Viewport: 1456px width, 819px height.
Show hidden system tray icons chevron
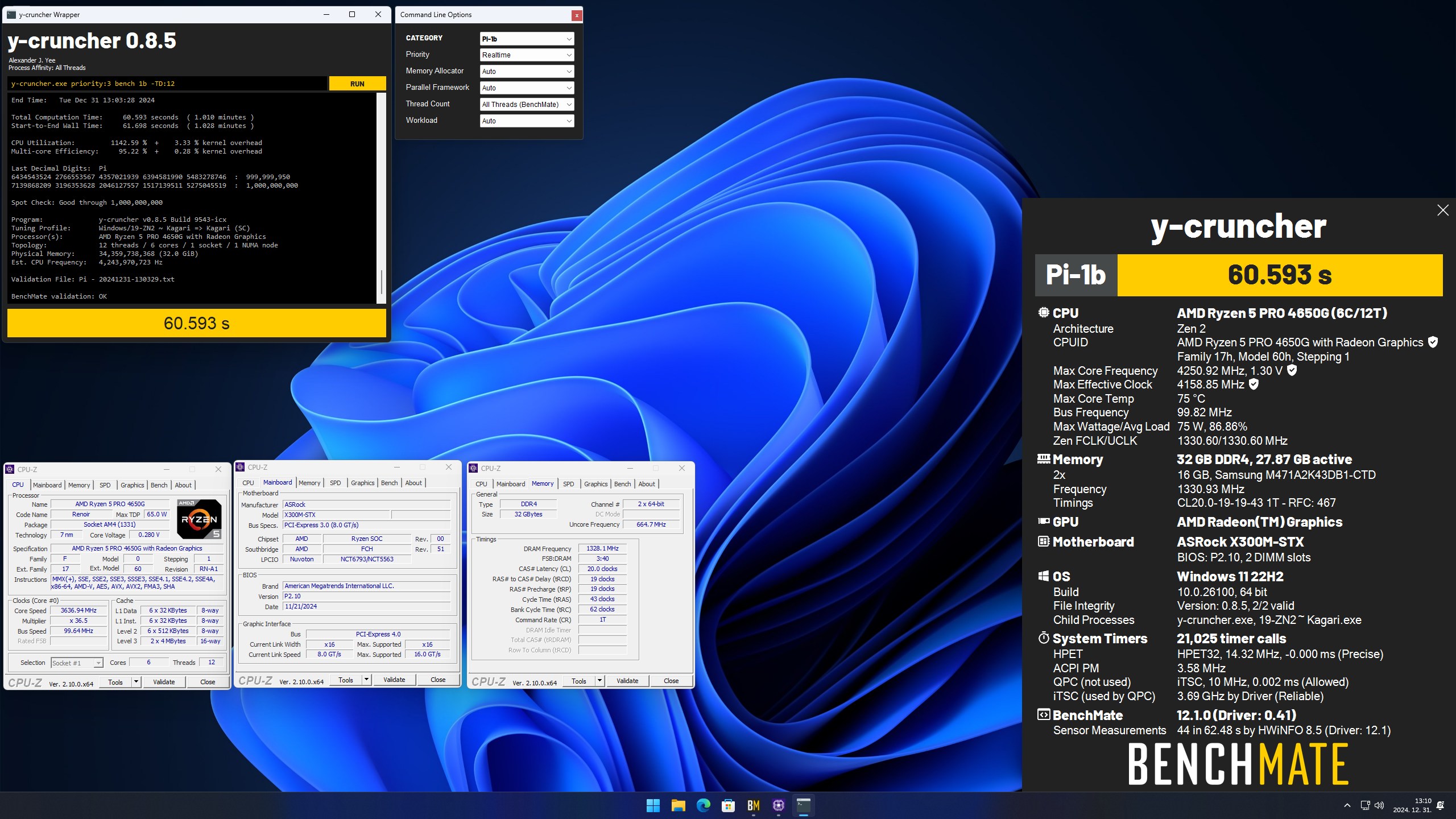click(1347, 805)
